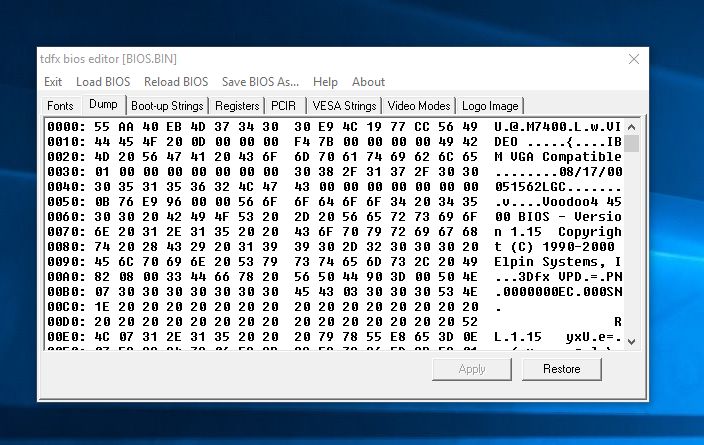Click ASCII text 'Elpin Systems, I'
Image resolution: width=704 pixels, height=445 pixels.
pyautogui.click(x=558, y=262)
